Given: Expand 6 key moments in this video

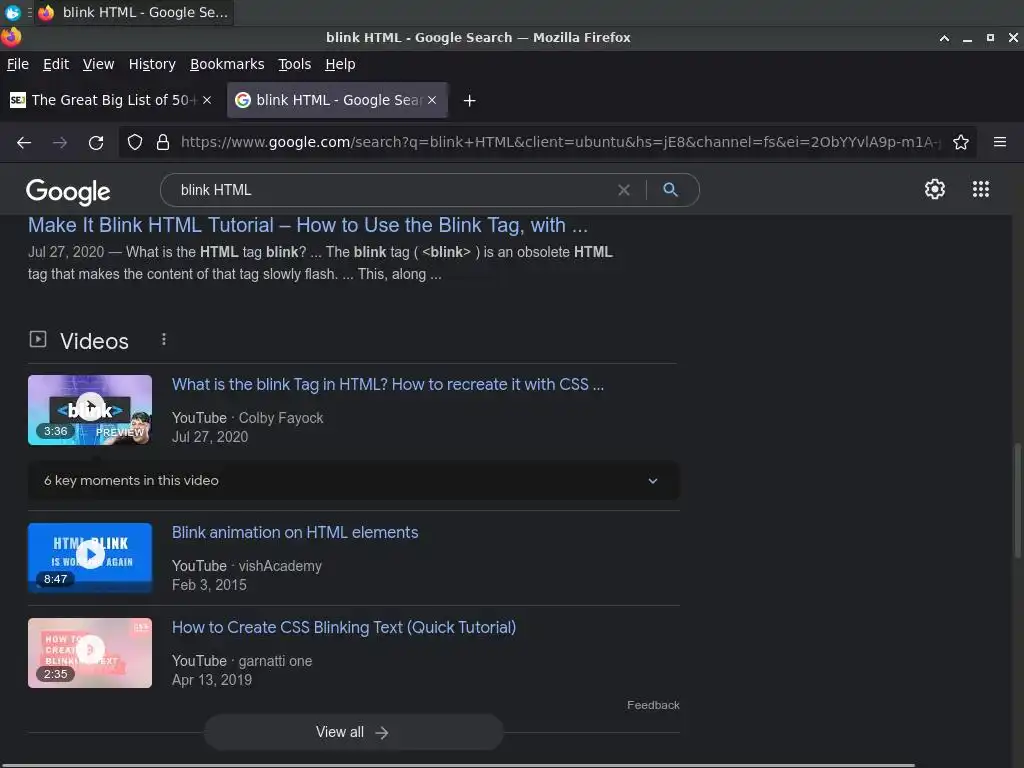Looking at the screenshot, I should click(353, 481).
